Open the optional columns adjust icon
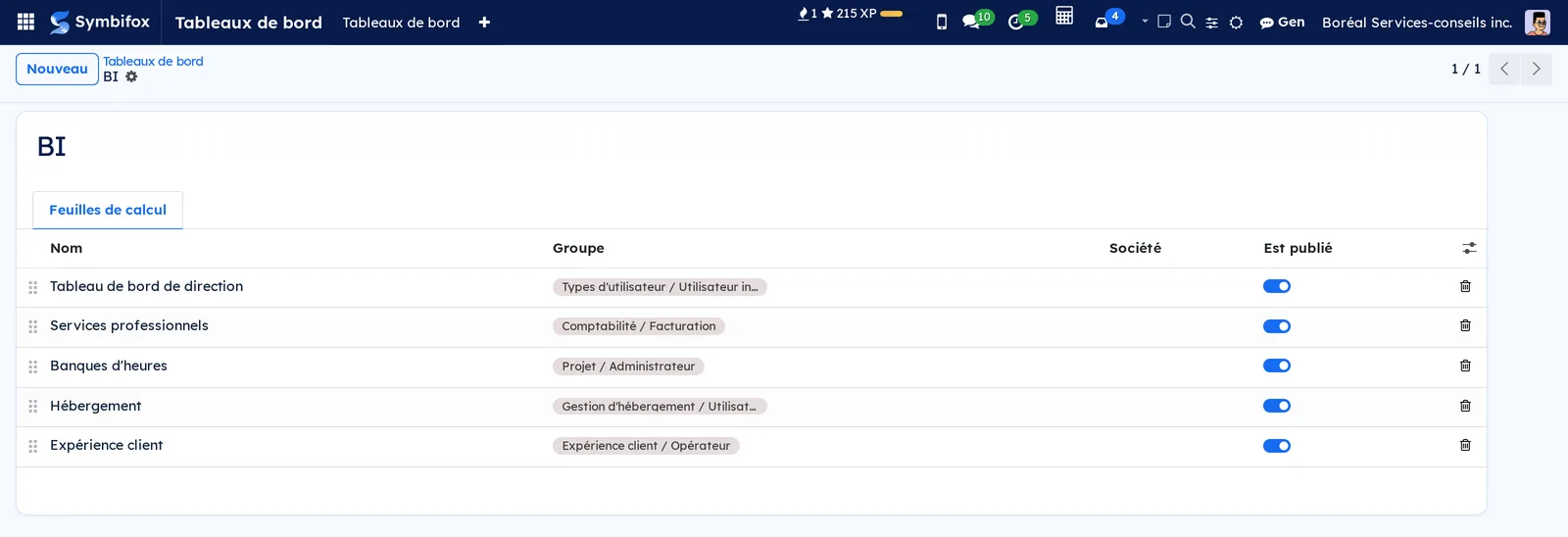Viewport: 1568px width, 537px height. pyautogui.click(x=1469, y=248)
